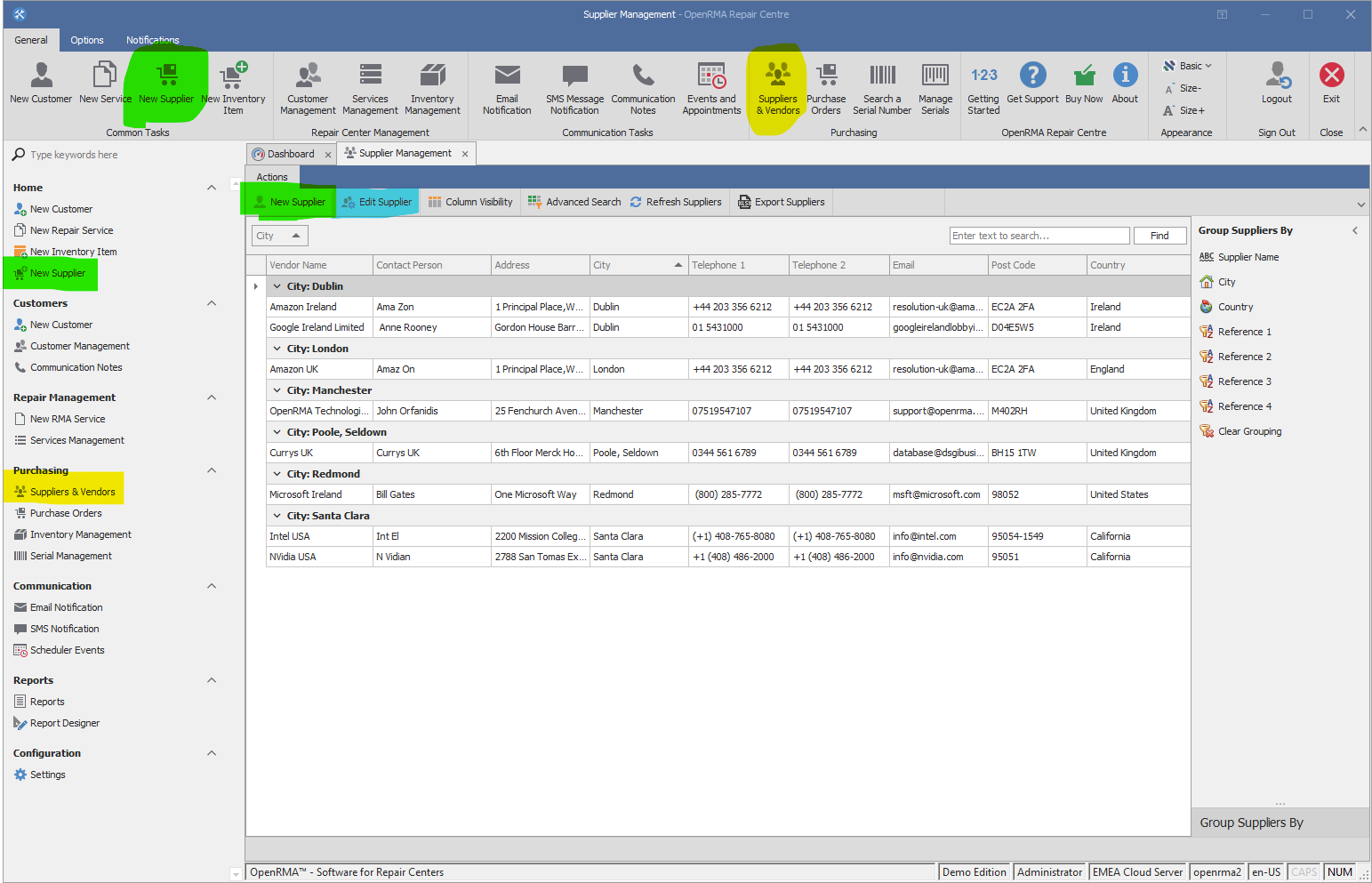
Task: Open Customer Management from ribbon
Action: point(308,87)
